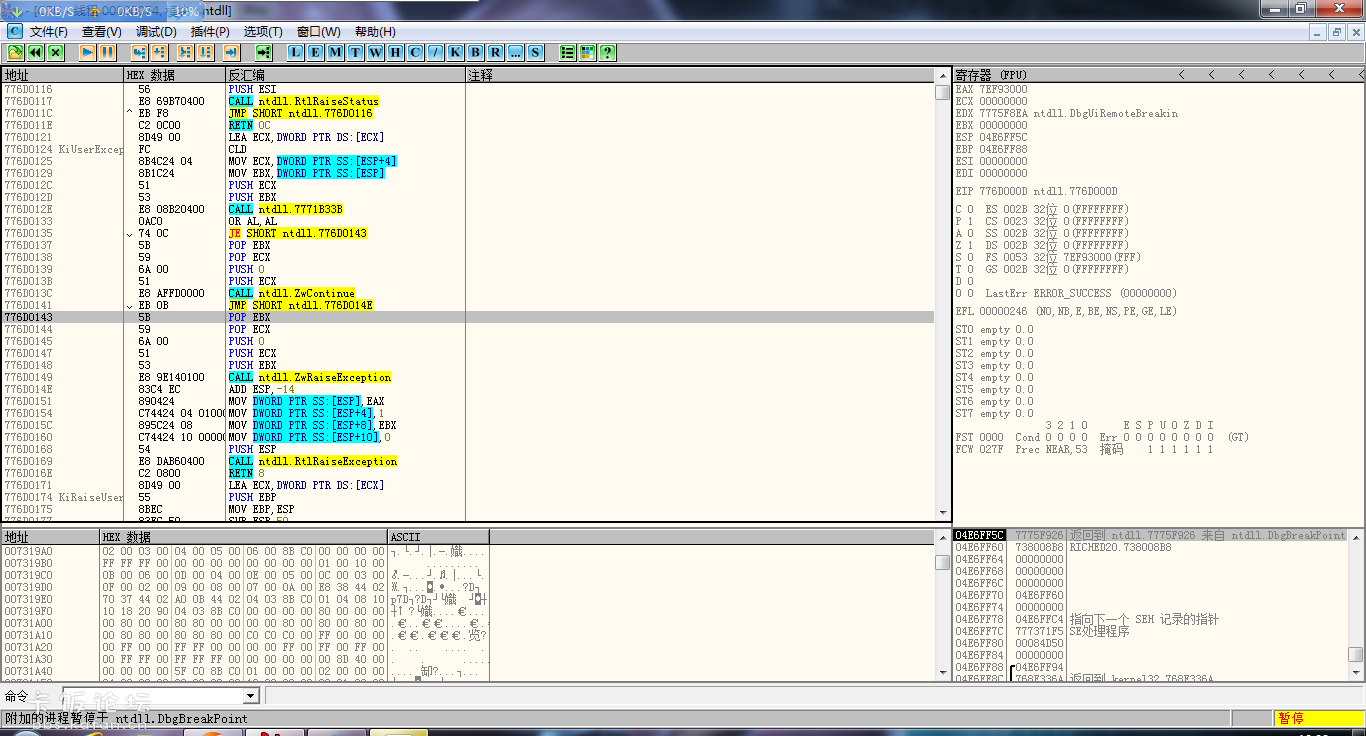Show Memory map with M button
This screenshot has width=1366, height=736.
(x=336, y=52)
